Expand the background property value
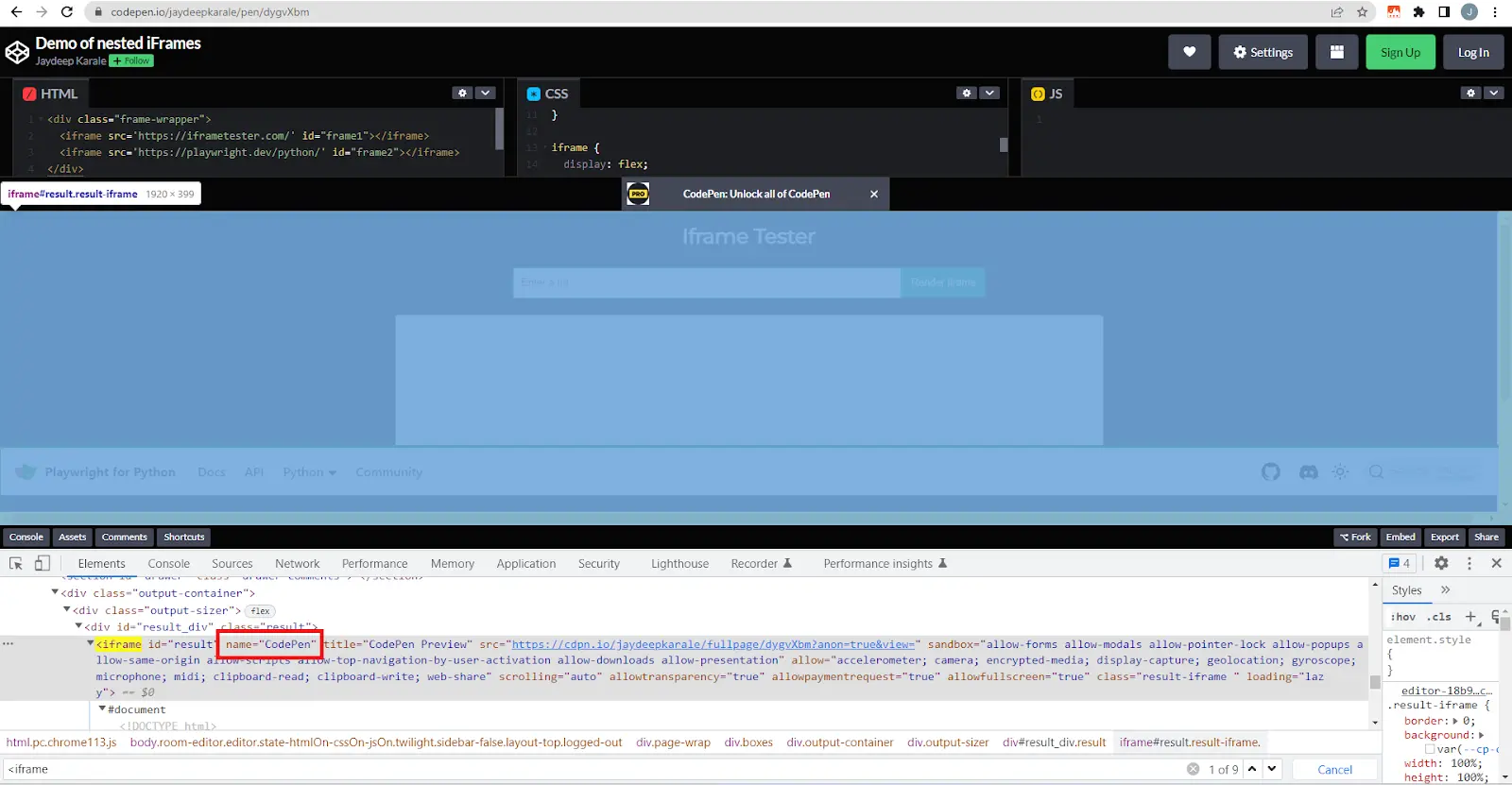This screenshot has height=785, width=1512. pyautogui.click(x=1481, y=735)
